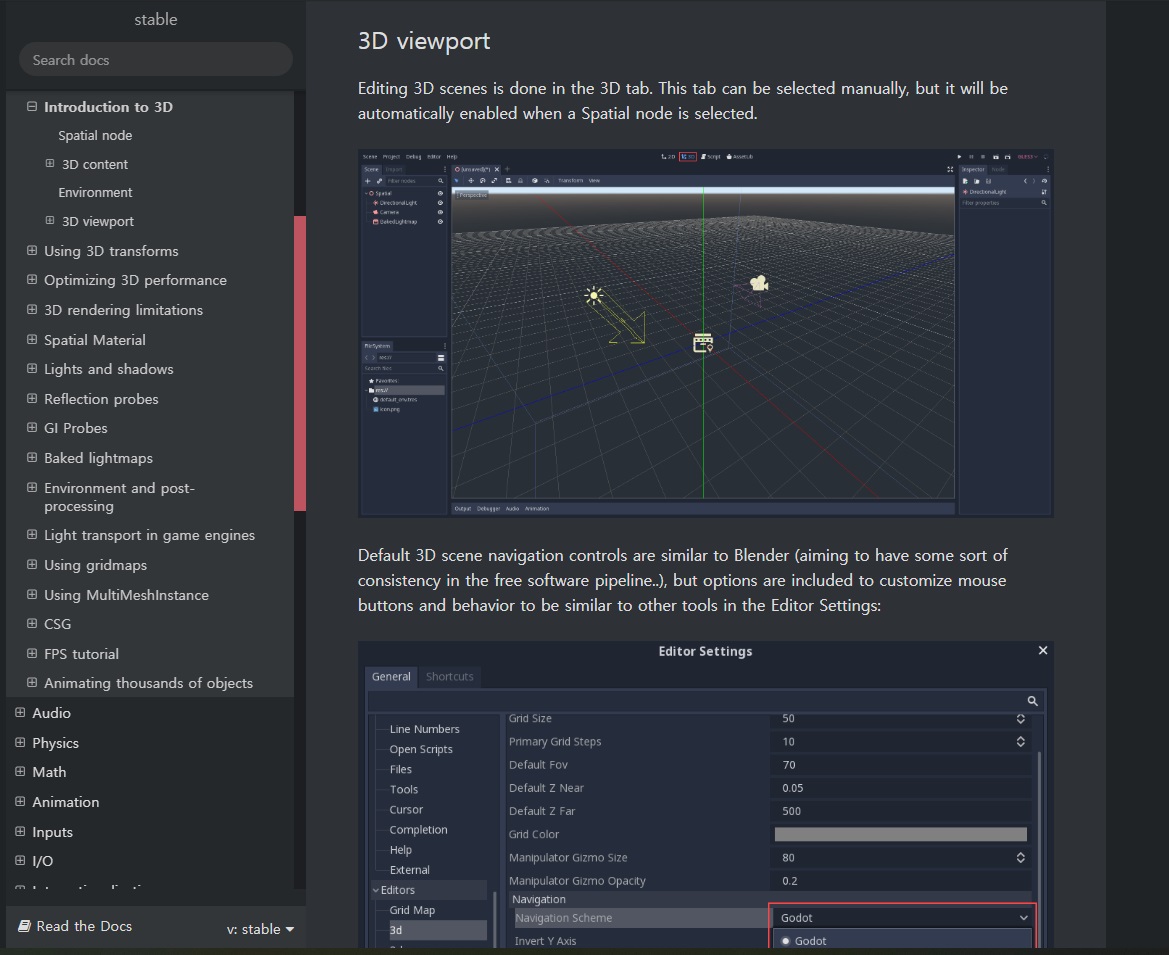This screenshot has width=1169, height=955.
Task: Expand the Animation section
Action: (x=20, y=801)
